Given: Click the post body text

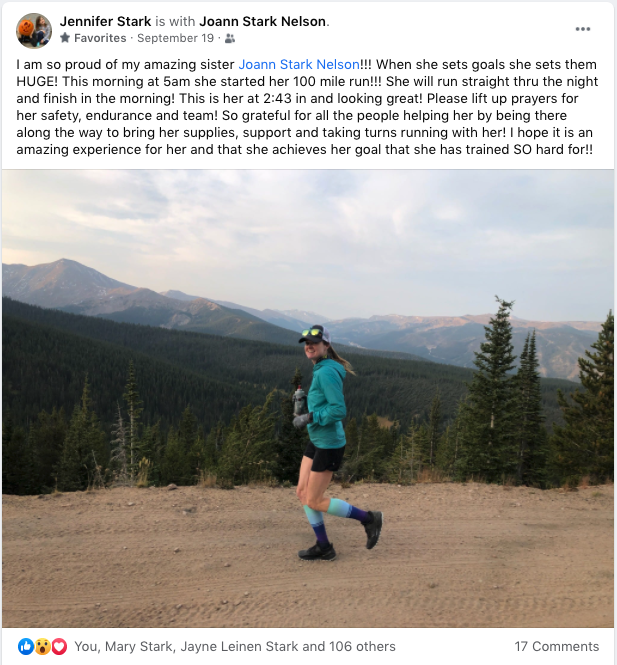Looking at the screenshot, I should click(307, 107).
